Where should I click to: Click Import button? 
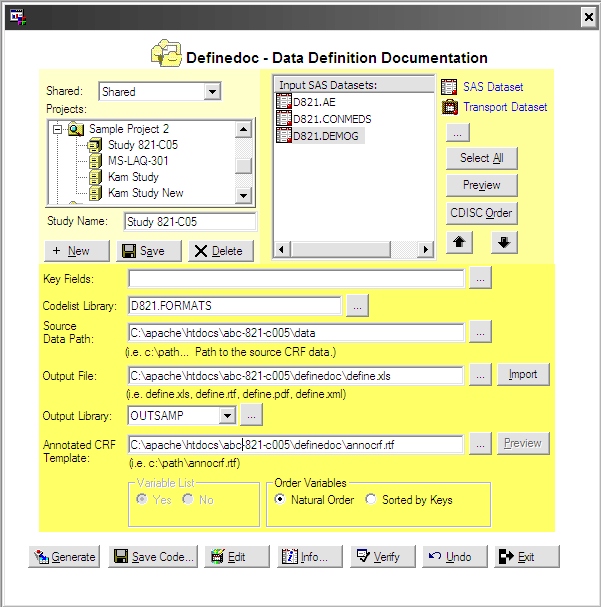(x=523, y=374)
